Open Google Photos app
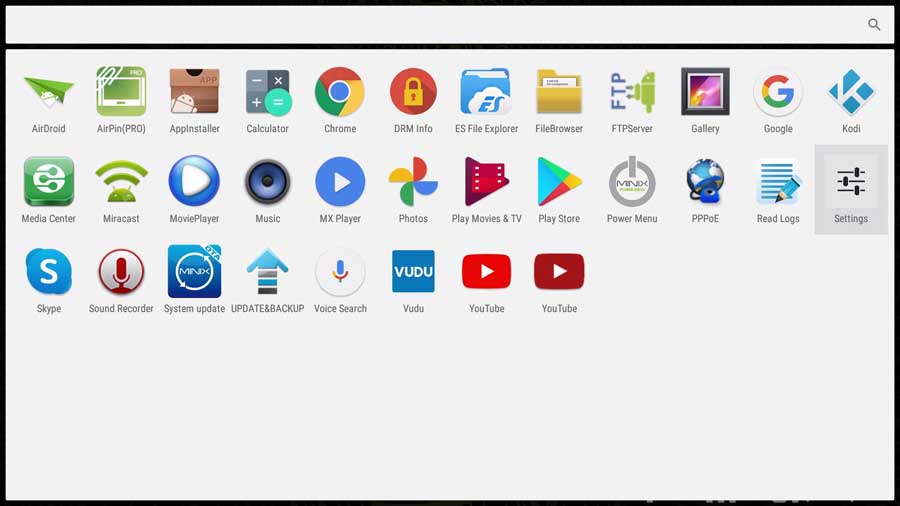 pos(413,181)
